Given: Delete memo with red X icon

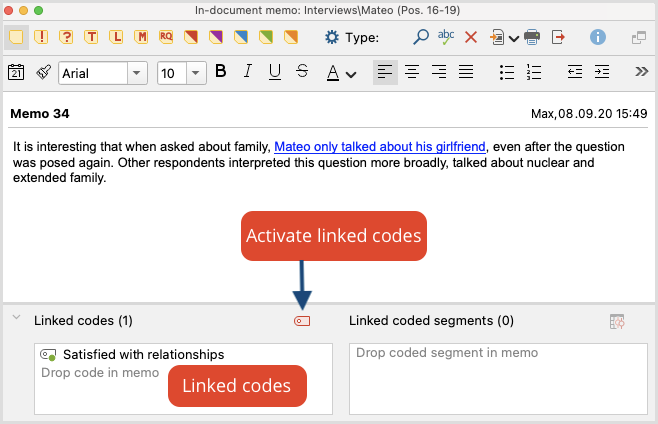Looking at the screenshot, I should (471, 38).
